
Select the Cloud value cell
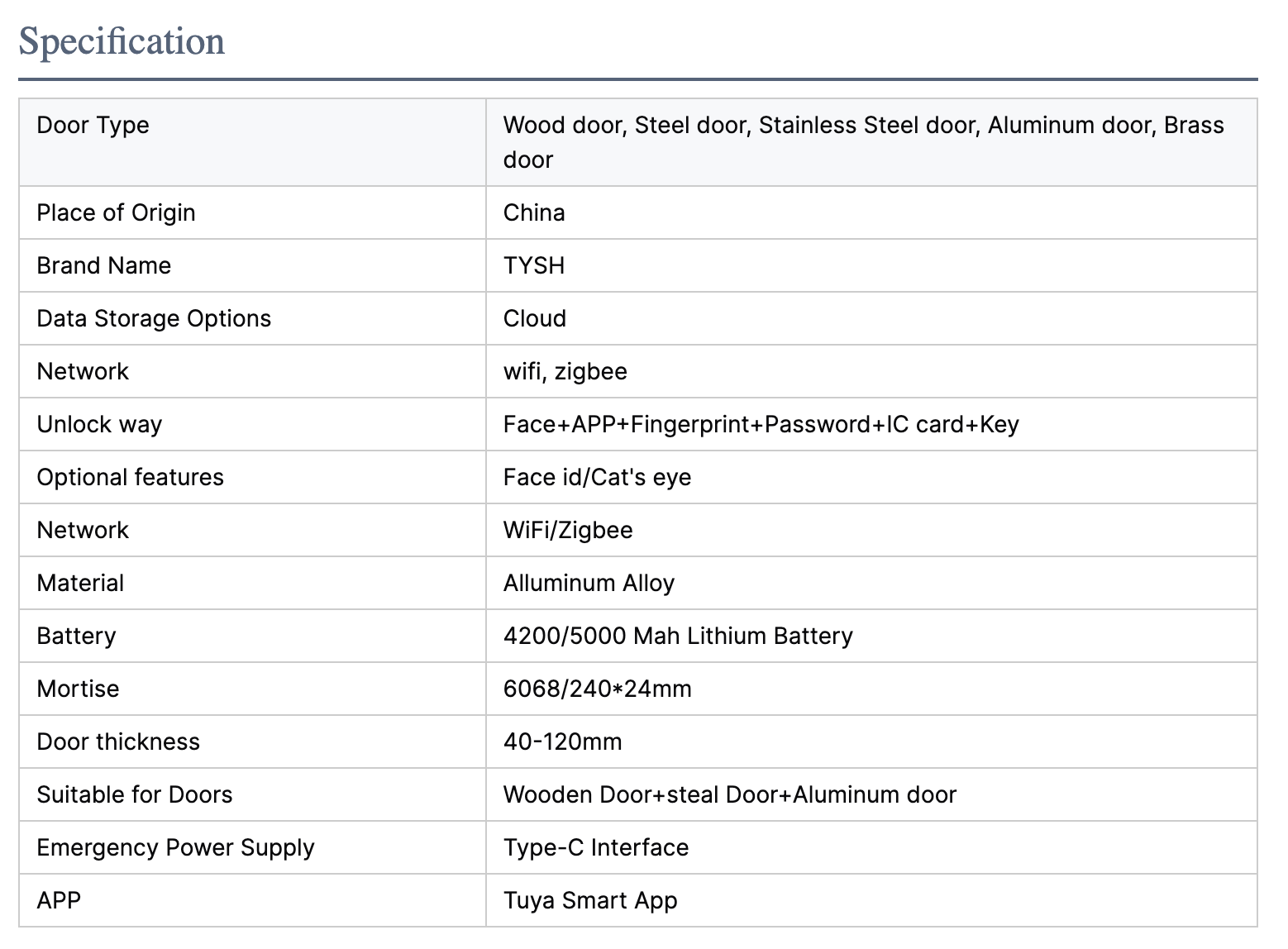point(535,319)
